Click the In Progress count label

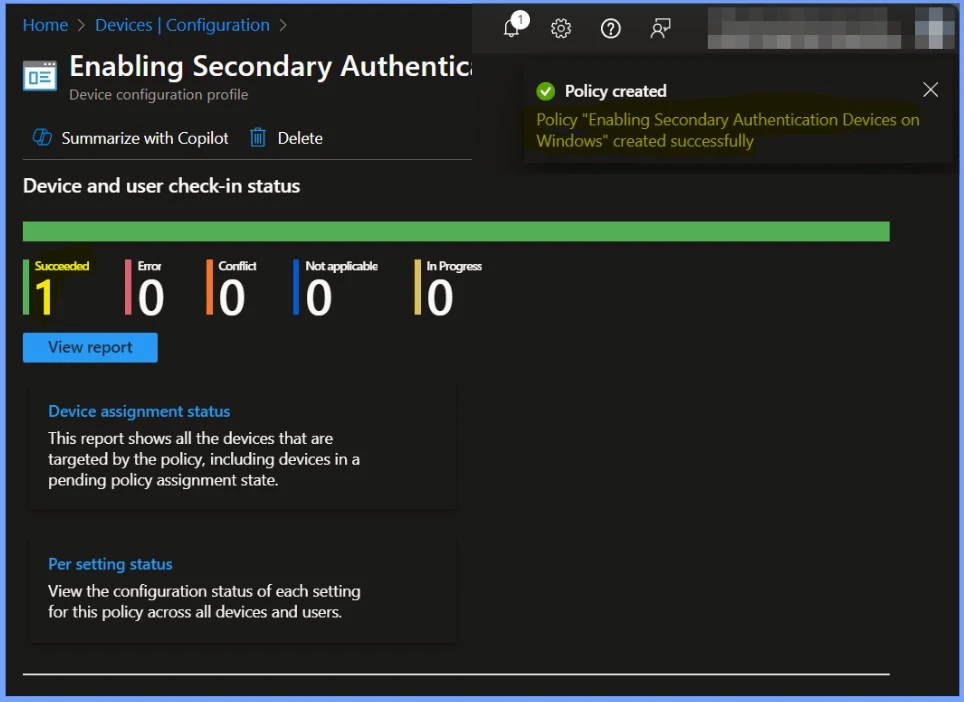tap(454, 266)
